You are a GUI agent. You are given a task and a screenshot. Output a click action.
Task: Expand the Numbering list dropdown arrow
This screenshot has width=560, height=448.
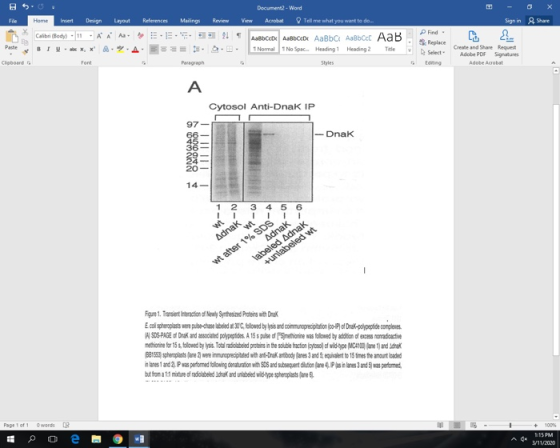[176, 36]
